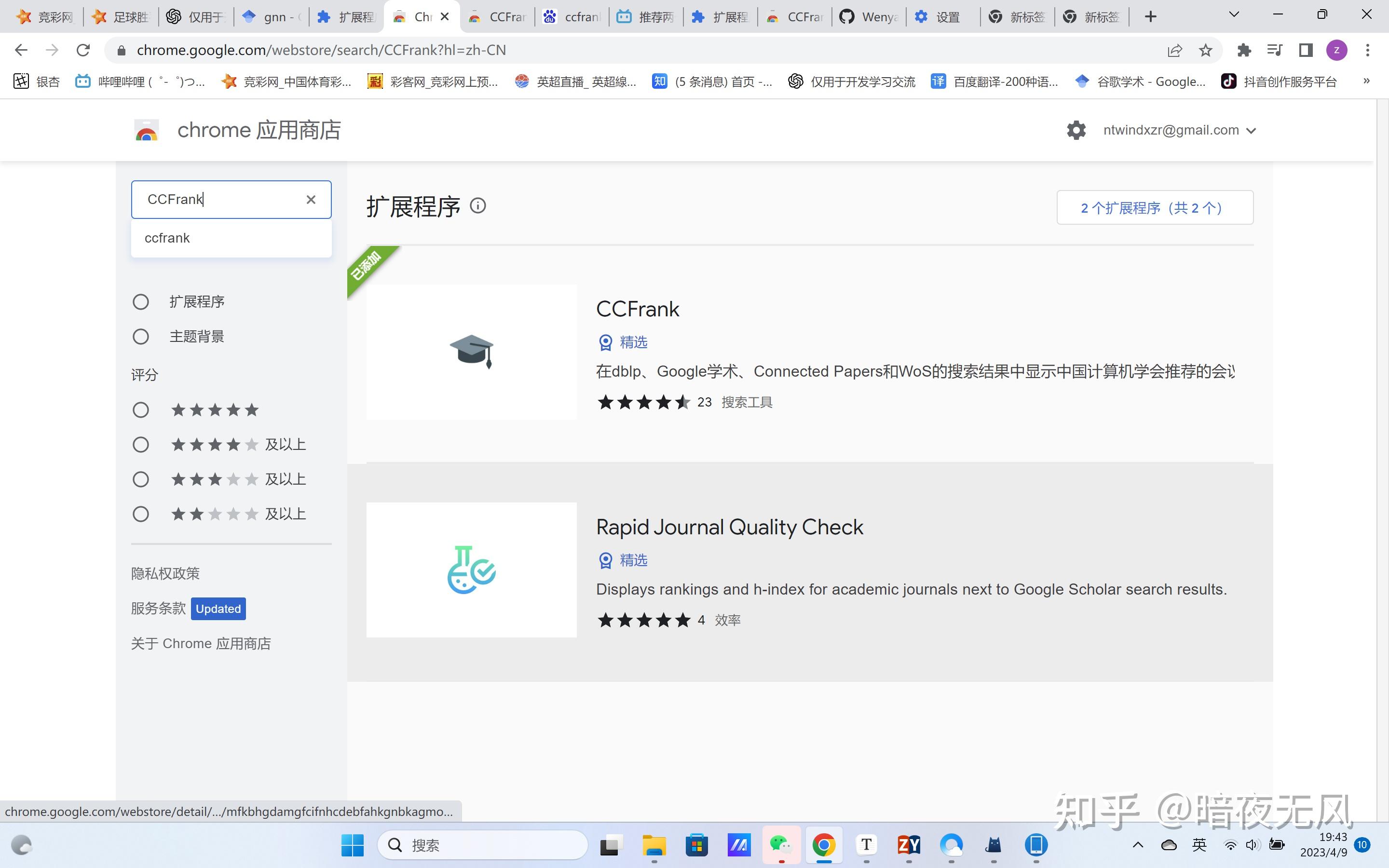This screenshot has width=1389, height=868.
Task: Switch to the 设置 tab
Action: pyautogui.click(x=943, y=17)
